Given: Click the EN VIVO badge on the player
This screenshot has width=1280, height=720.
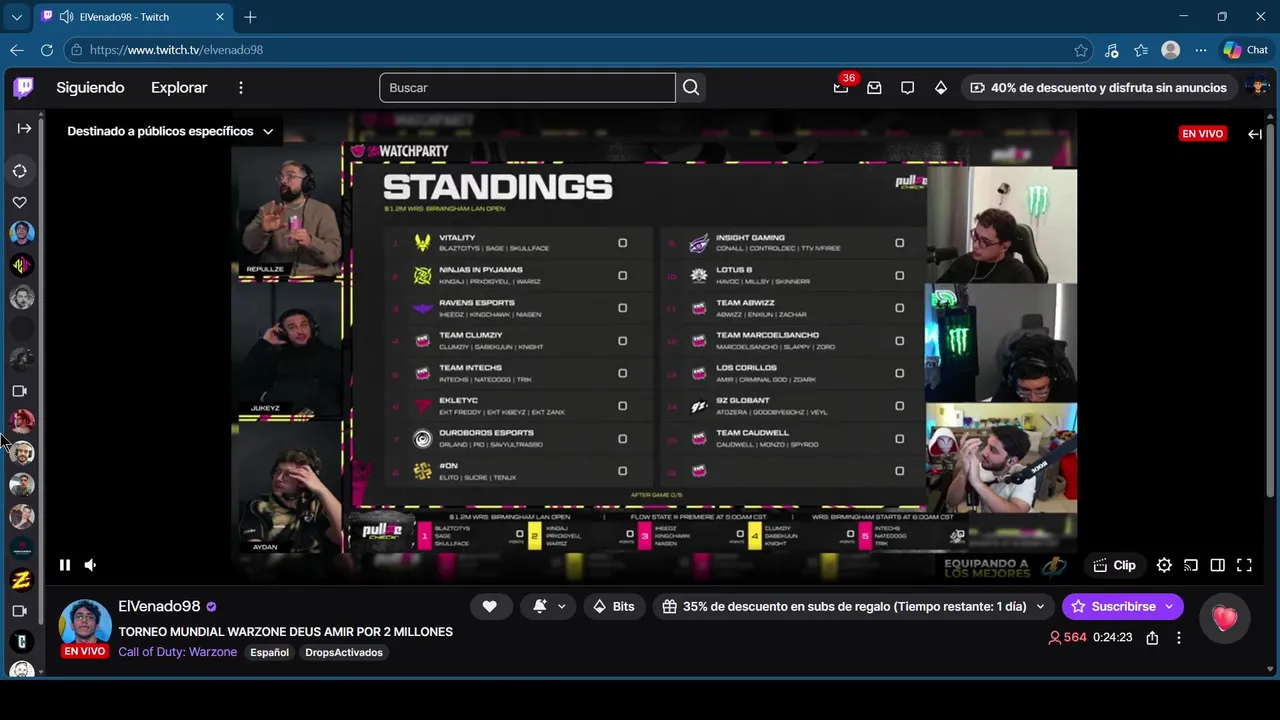Looking at the screenshot, I should pos(1203,133).
